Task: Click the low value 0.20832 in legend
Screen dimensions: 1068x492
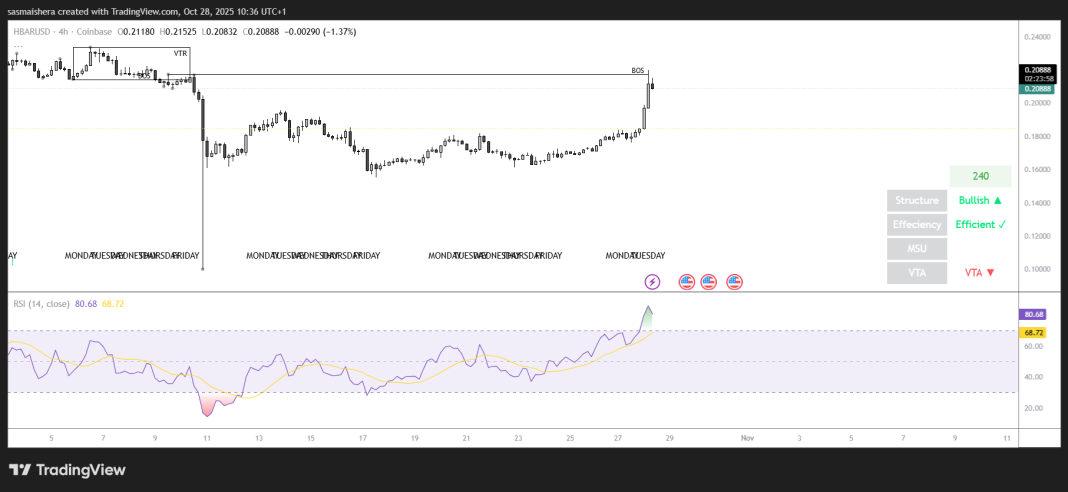Action: (x=219, y=31)
